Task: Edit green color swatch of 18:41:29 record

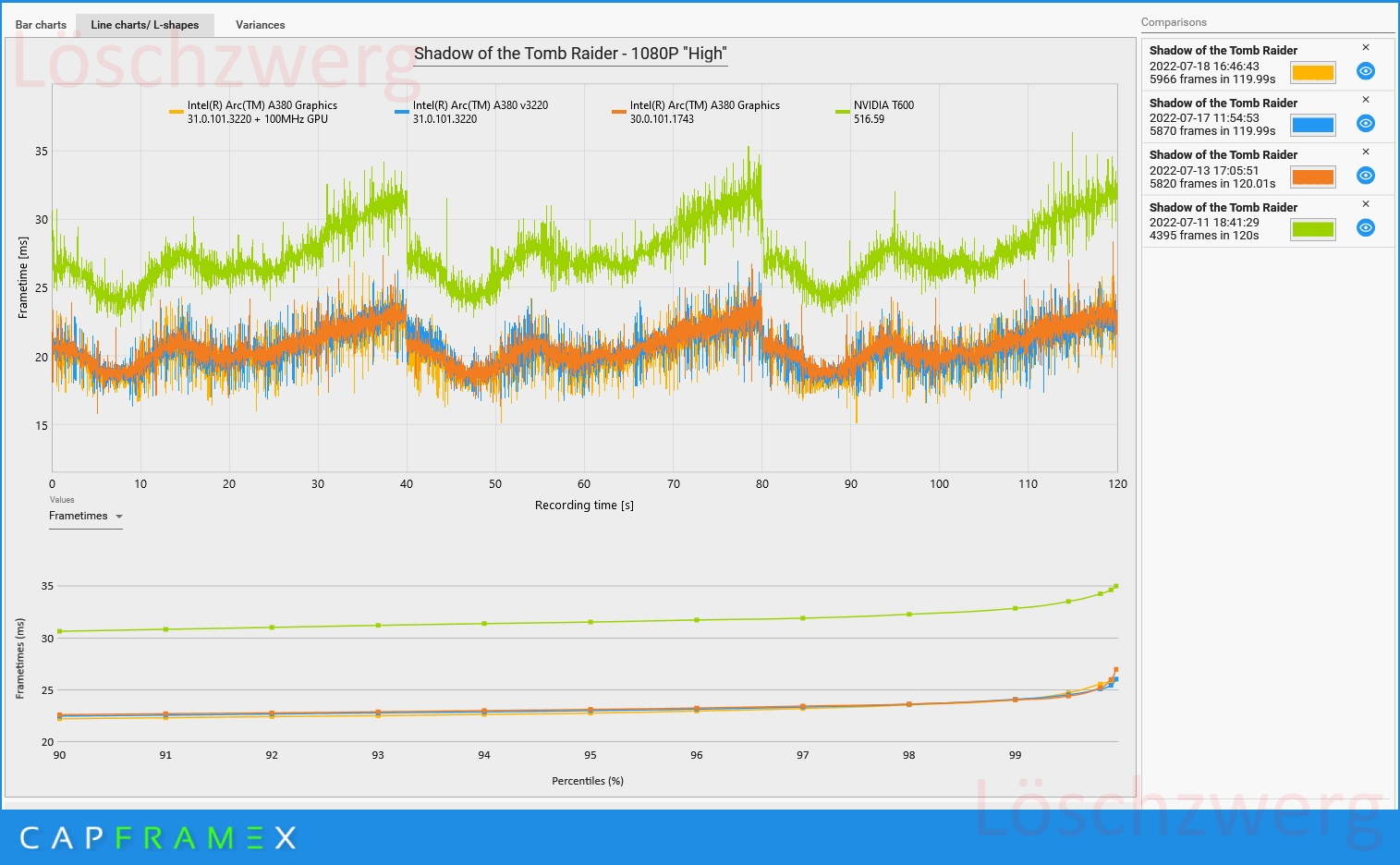Action: click(1313, 229)
